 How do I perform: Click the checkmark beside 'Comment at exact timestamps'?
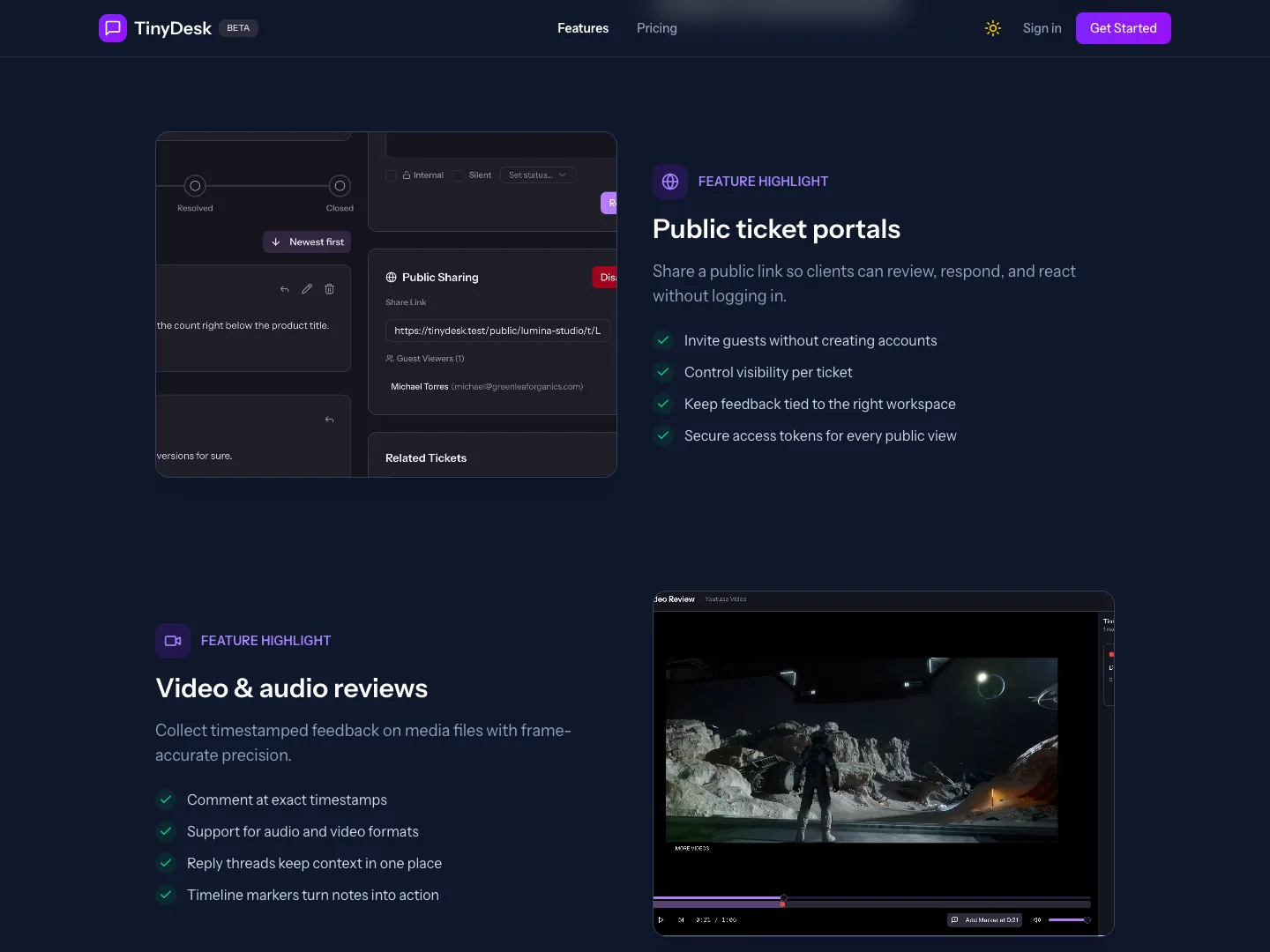[166, 800]
